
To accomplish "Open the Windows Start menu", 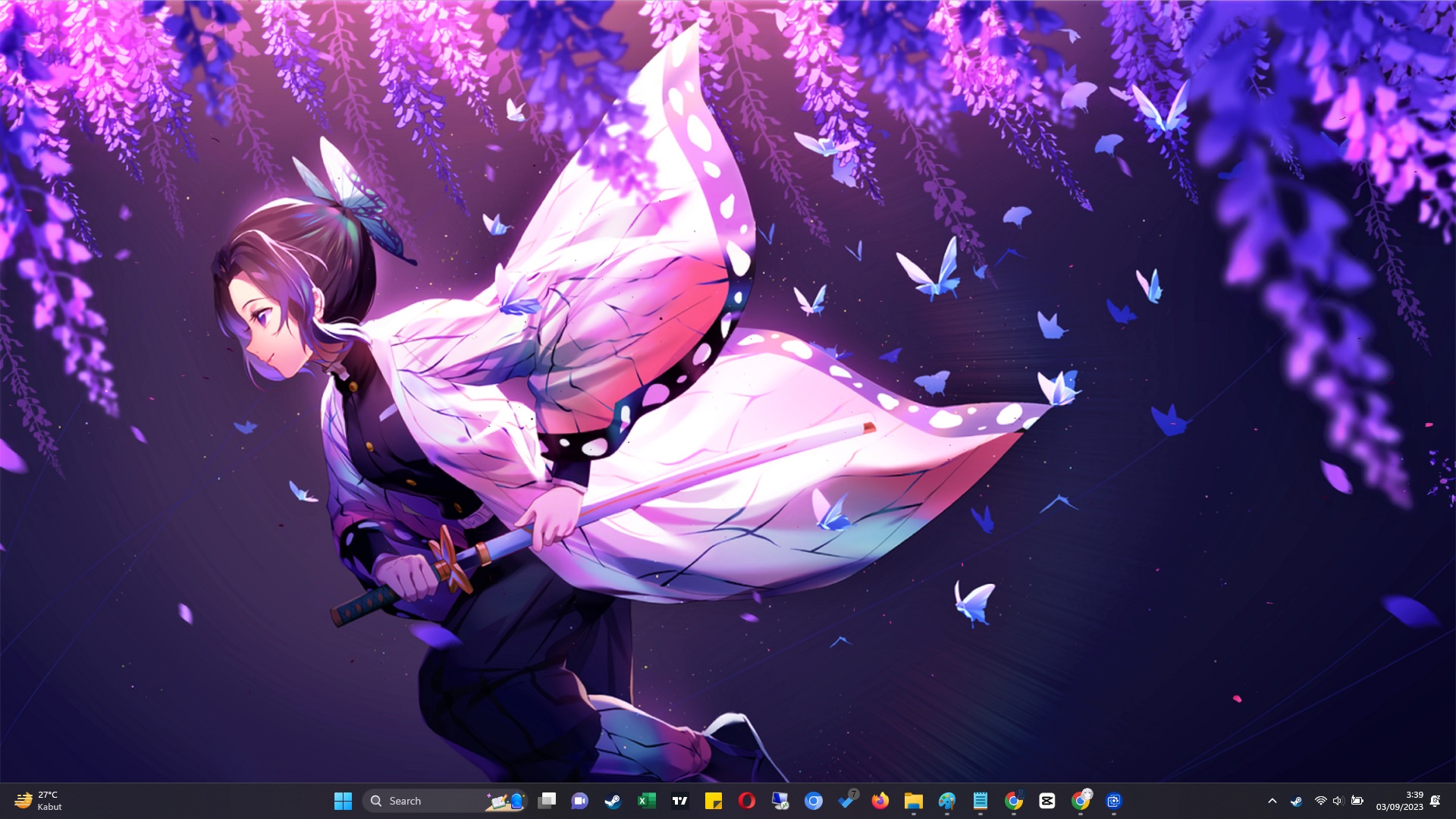I will (343, 801).
